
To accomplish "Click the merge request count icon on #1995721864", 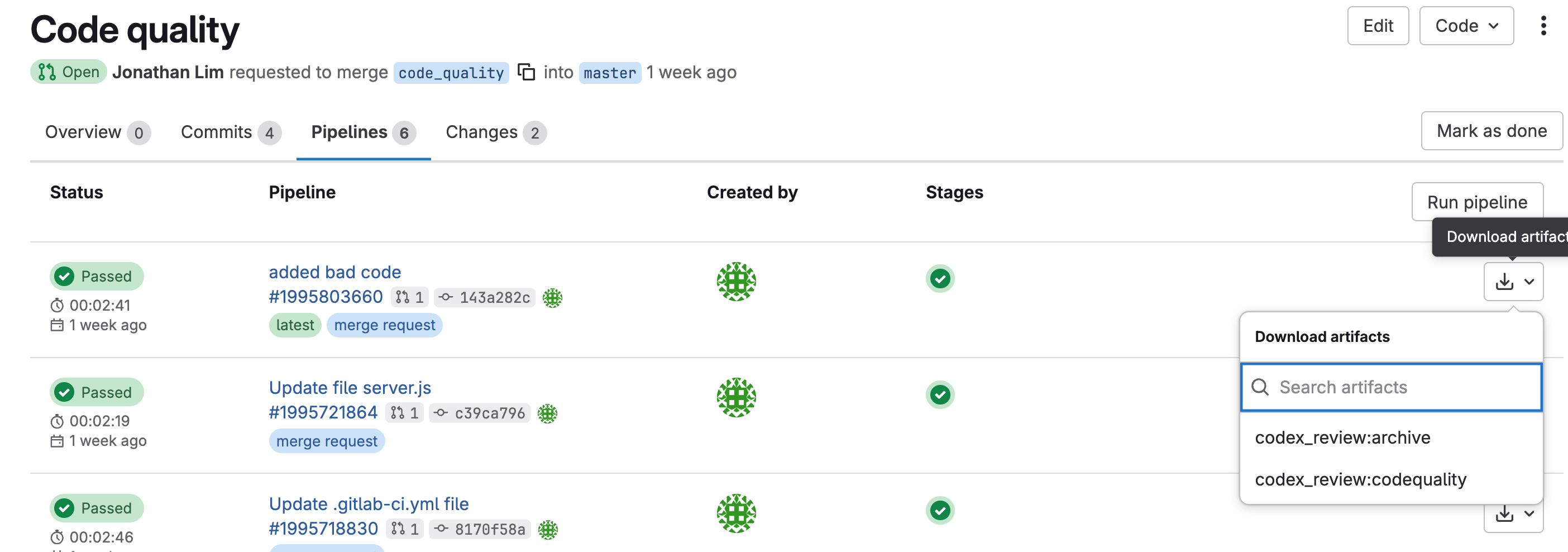I will click(x=404, y=412).
